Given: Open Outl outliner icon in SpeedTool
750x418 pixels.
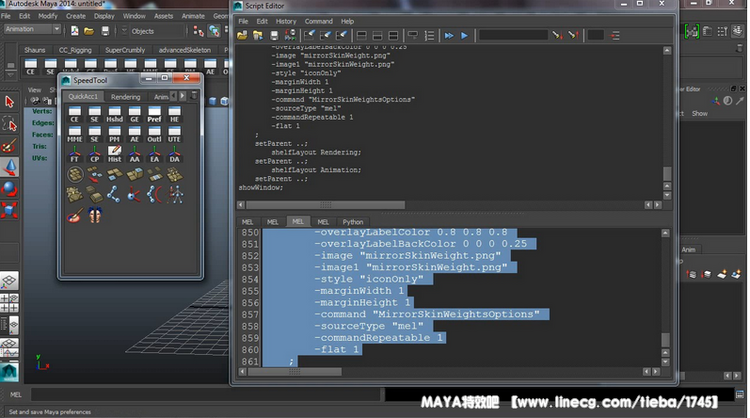Looking at the screenshot, I should (x=154, y=134).
